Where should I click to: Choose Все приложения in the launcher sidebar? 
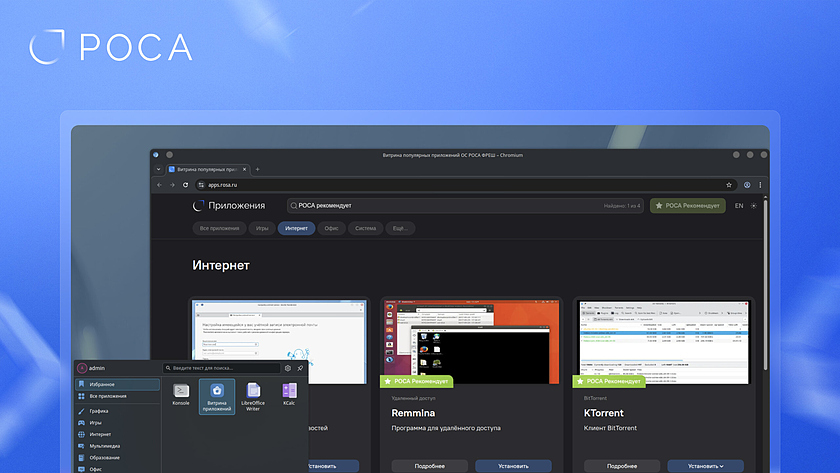point(116,397)
